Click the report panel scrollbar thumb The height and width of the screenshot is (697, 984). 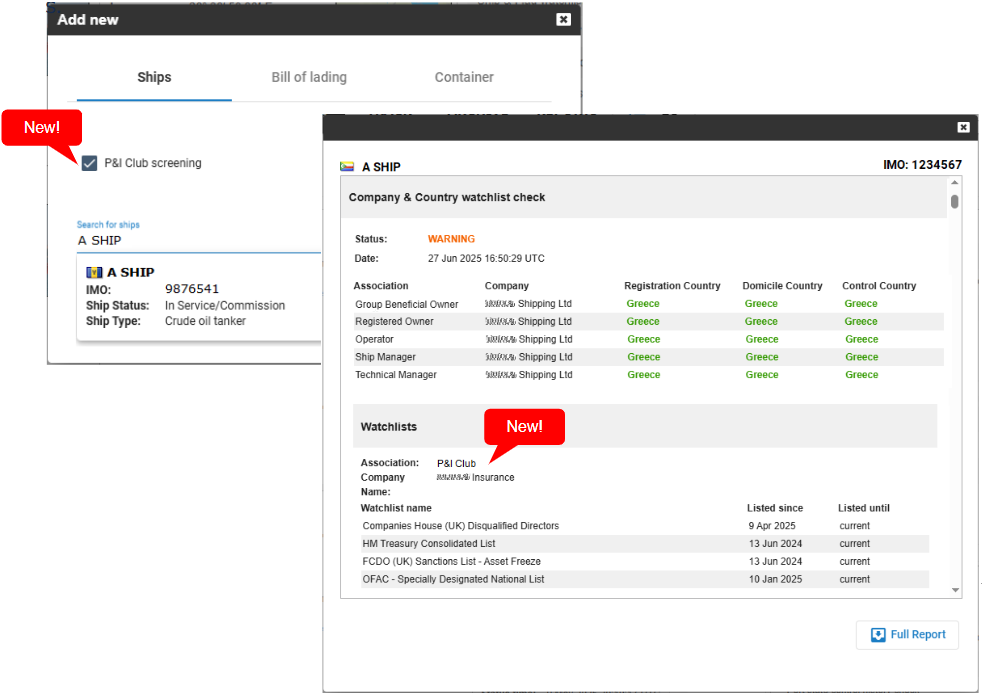pos(955,201)
